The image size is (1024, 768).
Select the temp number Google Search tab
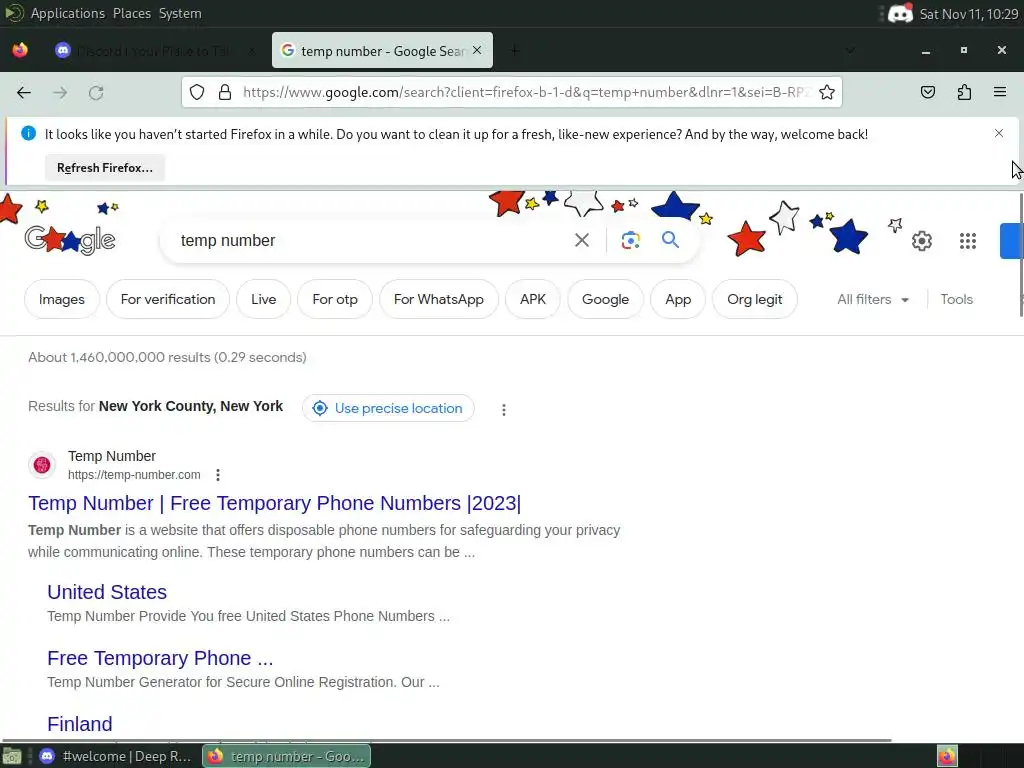pos(382,50)
